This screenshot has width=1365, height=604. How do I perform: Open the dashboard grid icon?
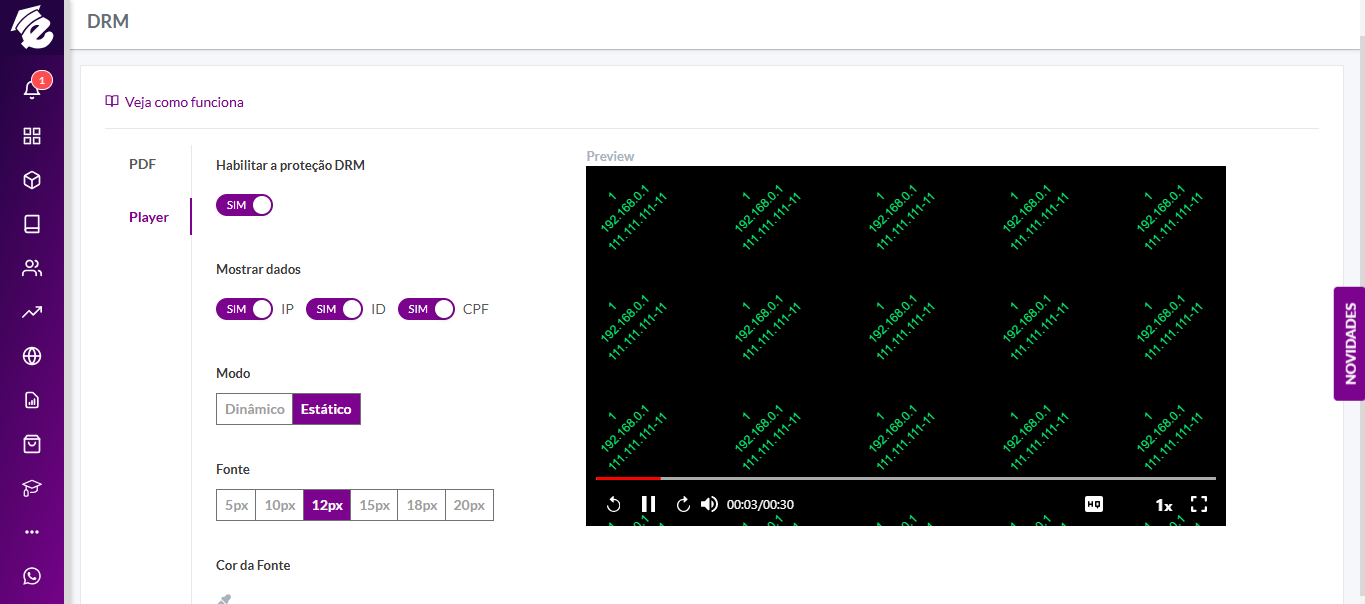pos(32,136)
